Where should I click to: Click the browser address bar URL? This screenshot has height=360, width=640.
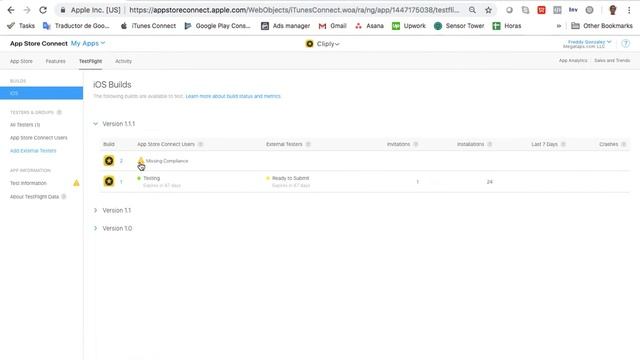[294, 10]
